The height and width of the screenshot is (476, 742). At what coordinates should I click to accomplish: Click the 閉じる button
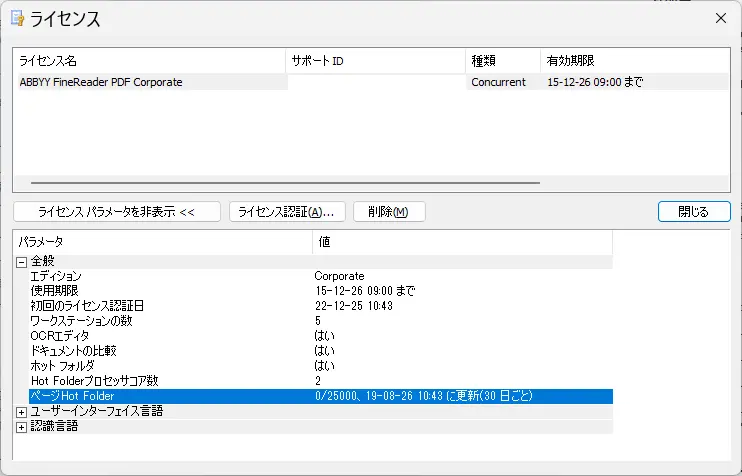[694, 212]
